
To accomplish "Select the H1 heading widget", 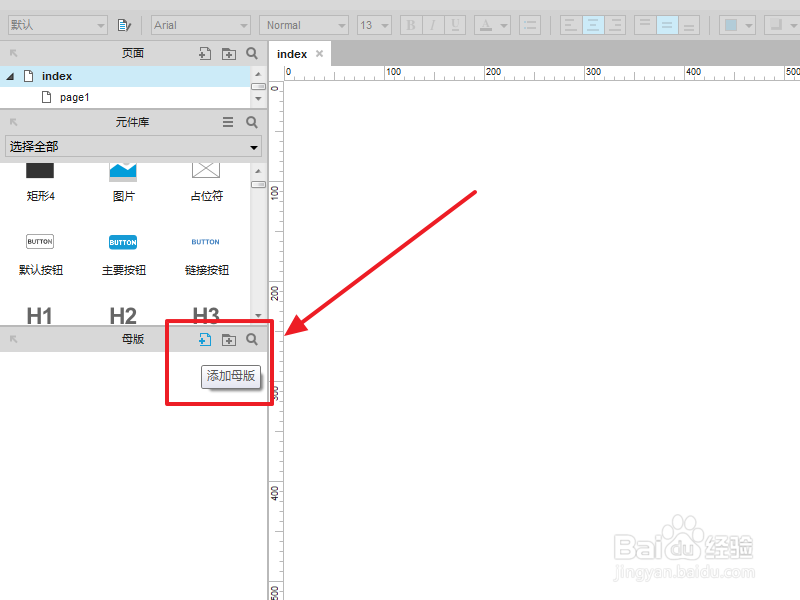I will pyautogui.click(x=39, y=315).
